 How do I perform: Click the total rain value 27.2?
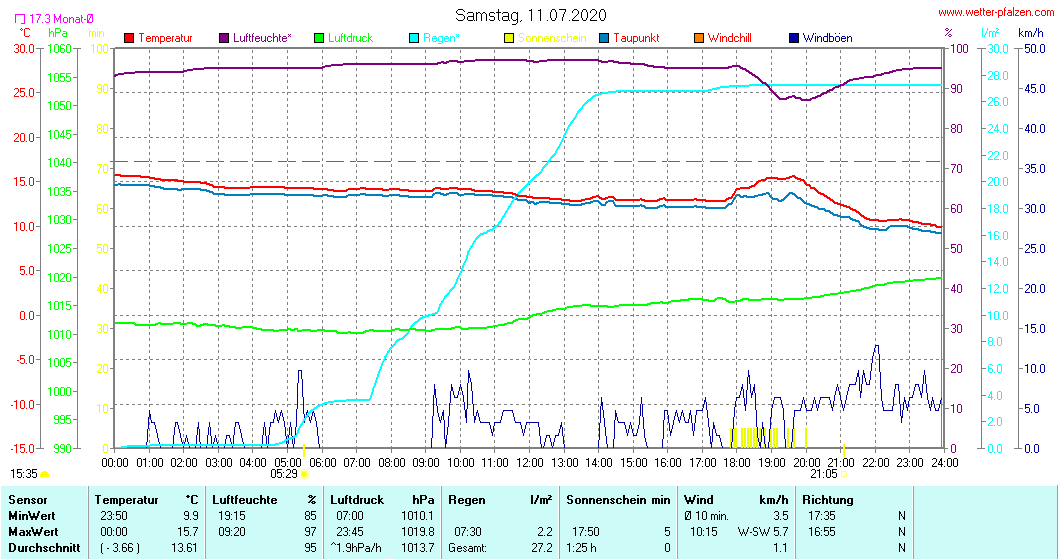(x=542, y=548)
